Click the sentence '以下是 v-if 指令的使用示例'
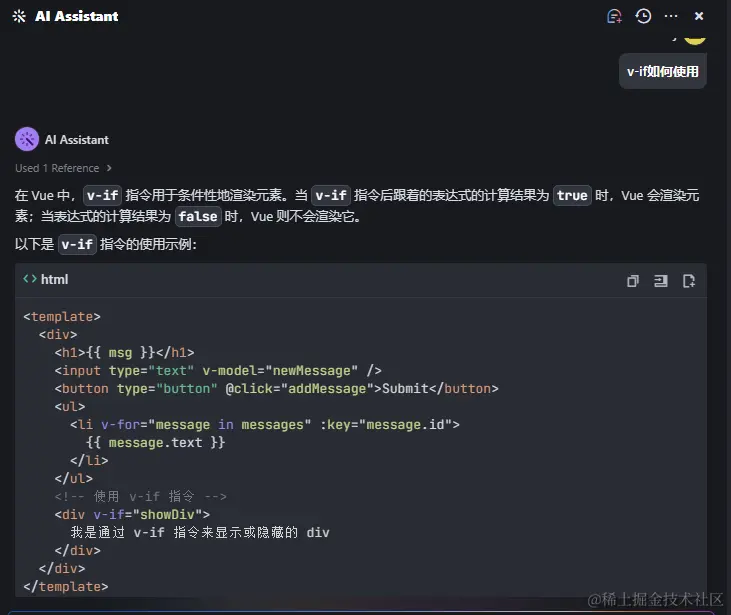Image resolution: width=731 pixels, height=615 pixels. tap(106, 244)
